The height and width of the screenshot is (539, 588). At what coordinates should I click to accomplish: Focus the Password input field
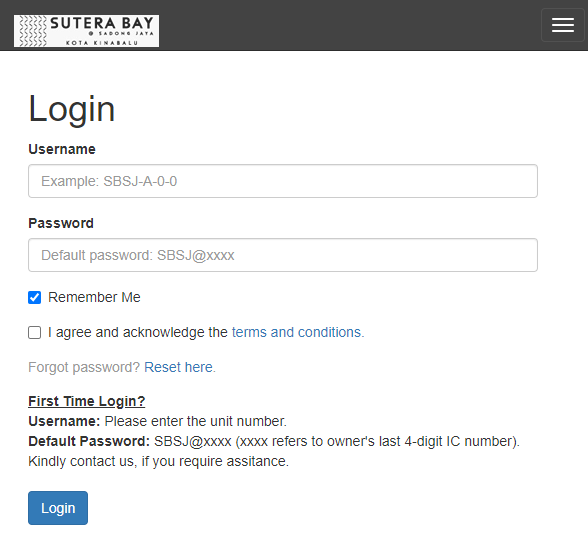(x=283, y=255)
